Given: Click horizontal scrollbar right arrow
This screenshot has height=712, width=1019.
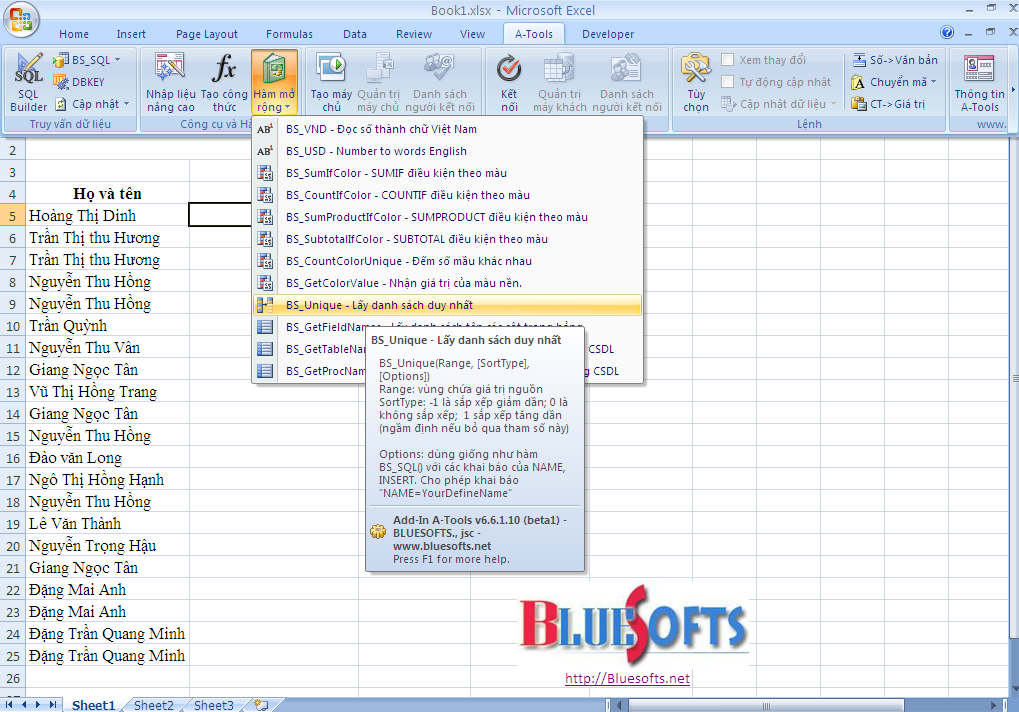Looking at the screenshot, I should pos(993,705).
